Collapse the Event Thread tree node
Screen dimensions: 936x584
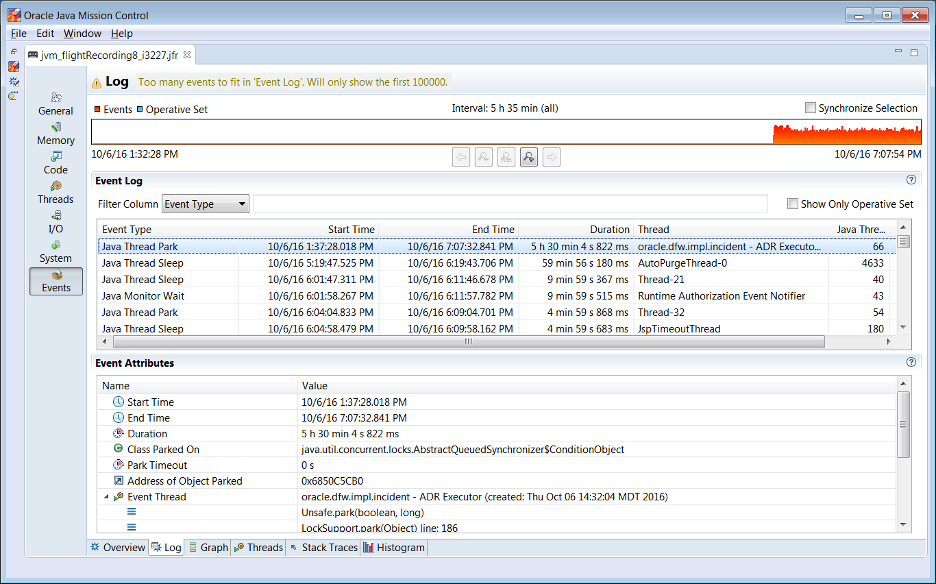[106, 497]
